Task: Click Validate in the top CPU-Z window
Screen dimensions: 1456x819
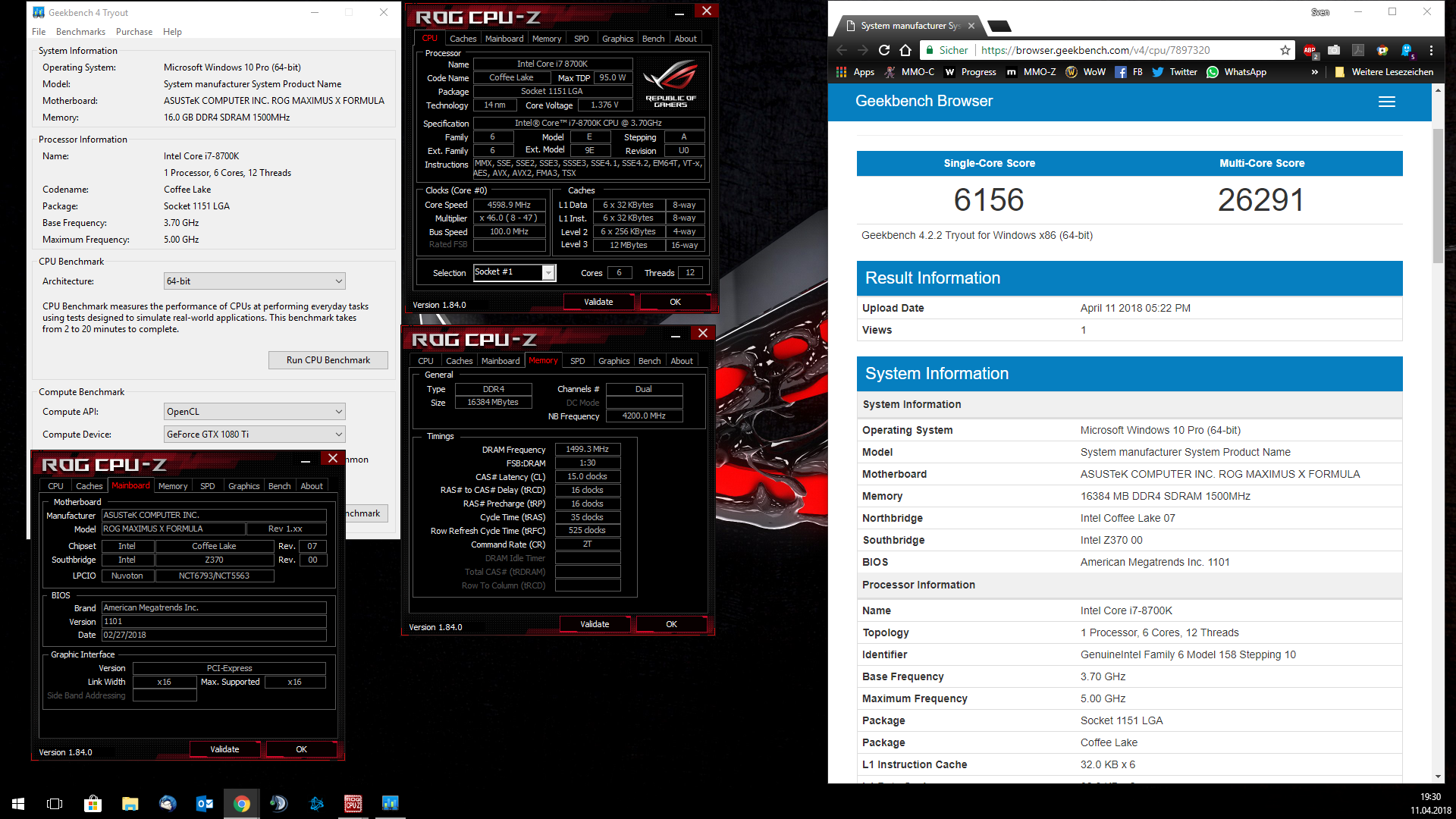Action: point(598,302)
